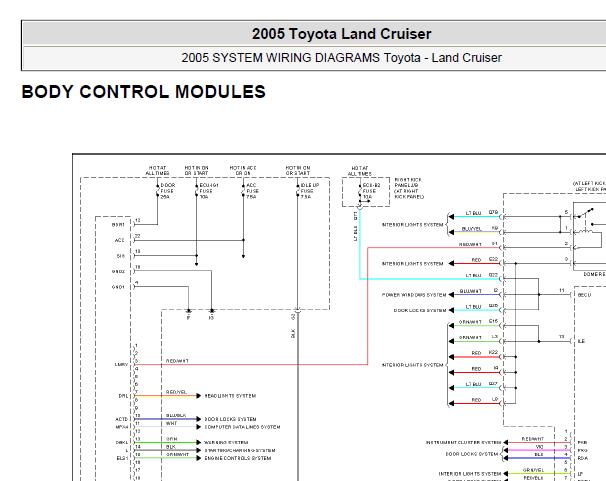Click the ECU-IG1 FUSE 10A label
The width and height of the screenshot is (606, 481).
coord(209,191)
